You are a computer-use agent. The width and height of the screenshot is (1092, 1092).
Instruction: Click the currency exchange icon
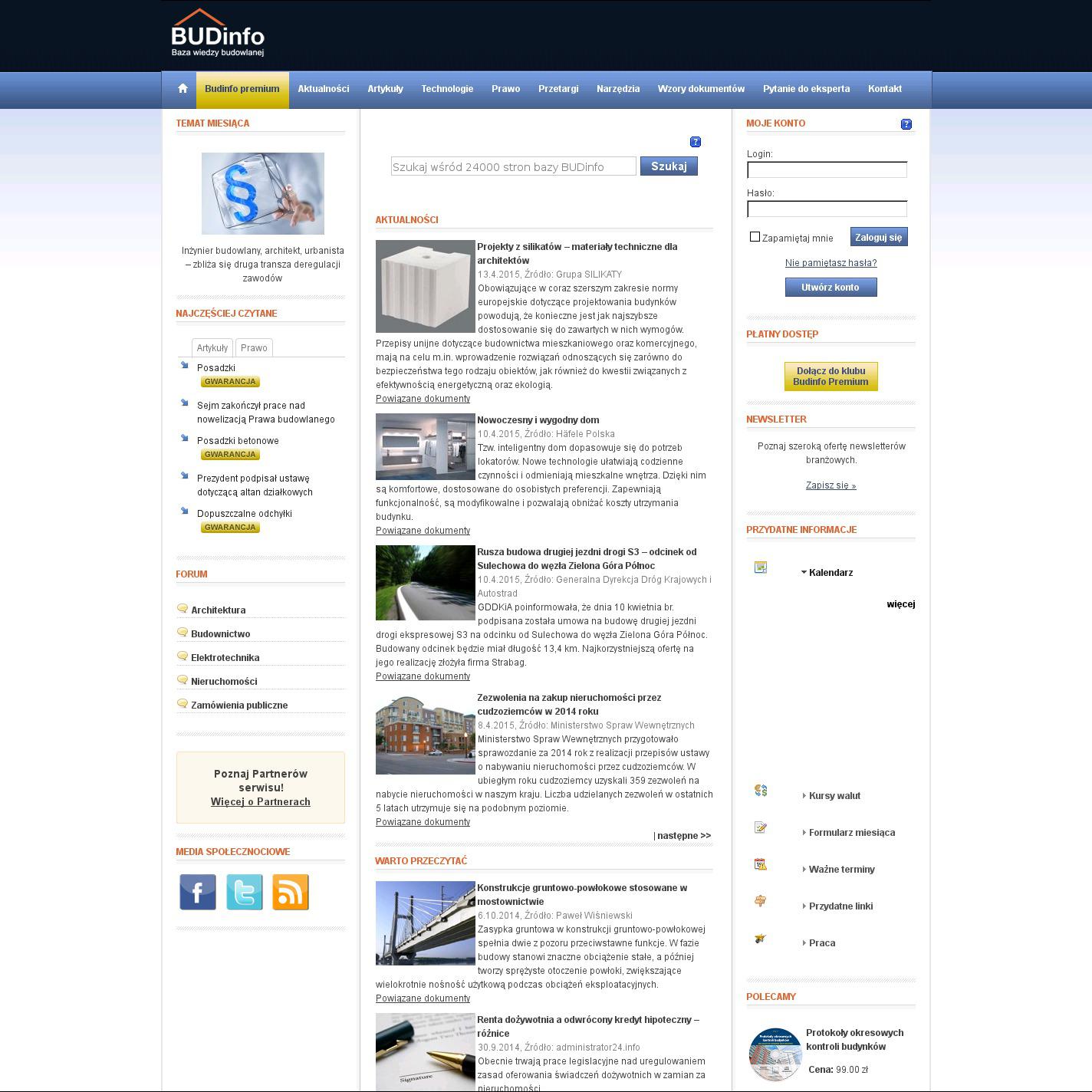761,791
